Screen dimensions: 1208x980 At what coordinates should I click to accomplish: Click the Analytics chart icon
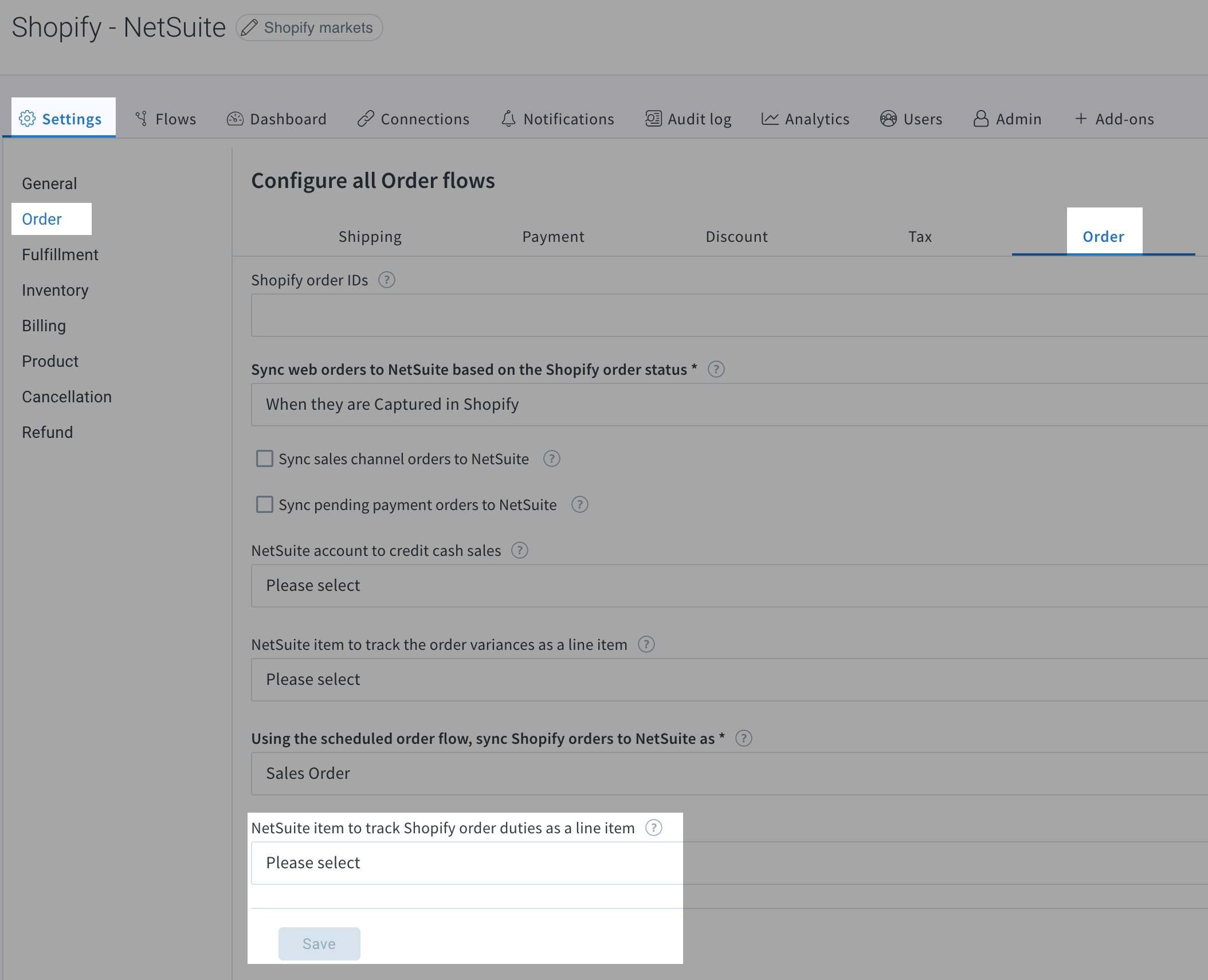pos(770,119)
